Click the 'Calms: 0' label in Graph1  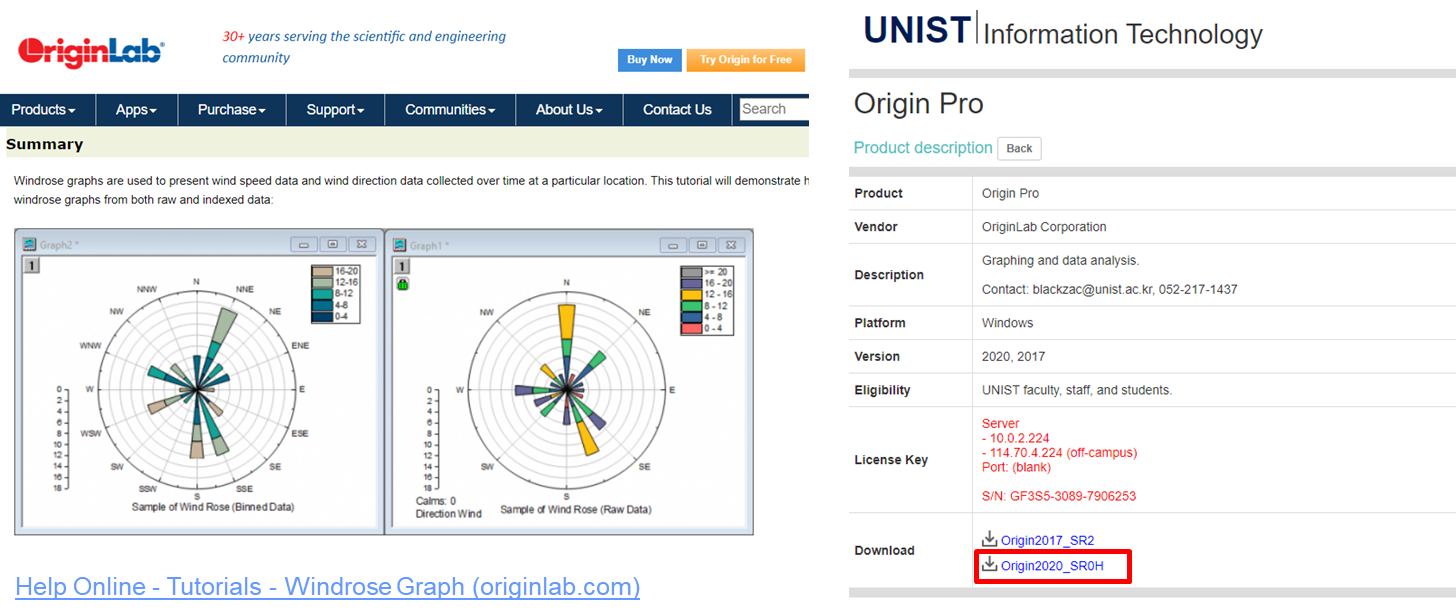pyautogui.click(x=436, y=501)
